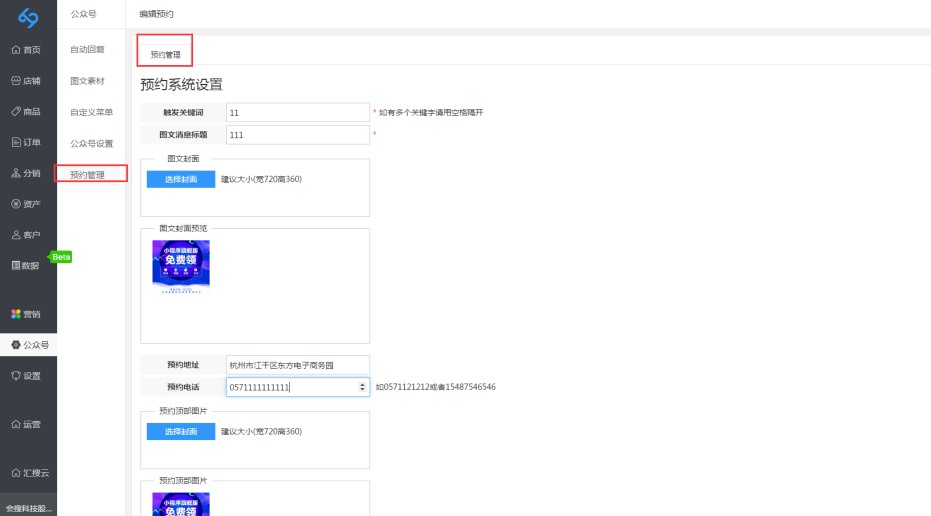This screenshot has width=931, height=516.
Task: Go to 自定义菜单 custom menu page
Action: point(91,112)
